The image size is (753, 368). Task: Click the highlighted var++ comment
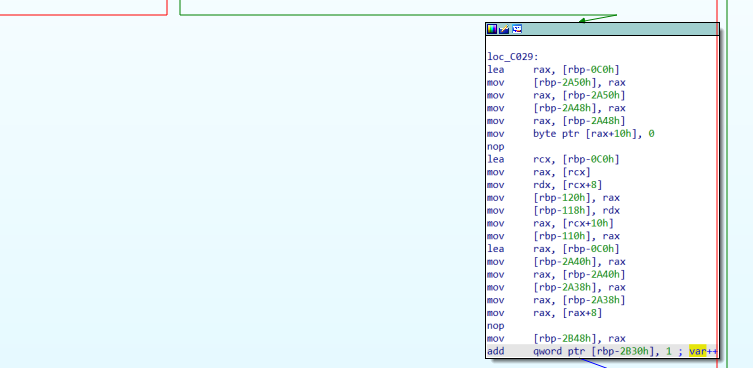[703, 351]
